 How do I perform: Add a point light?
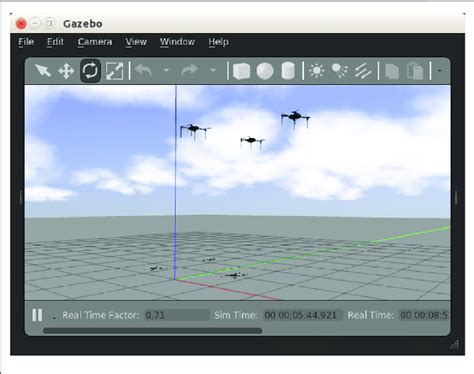click(316, 71)
